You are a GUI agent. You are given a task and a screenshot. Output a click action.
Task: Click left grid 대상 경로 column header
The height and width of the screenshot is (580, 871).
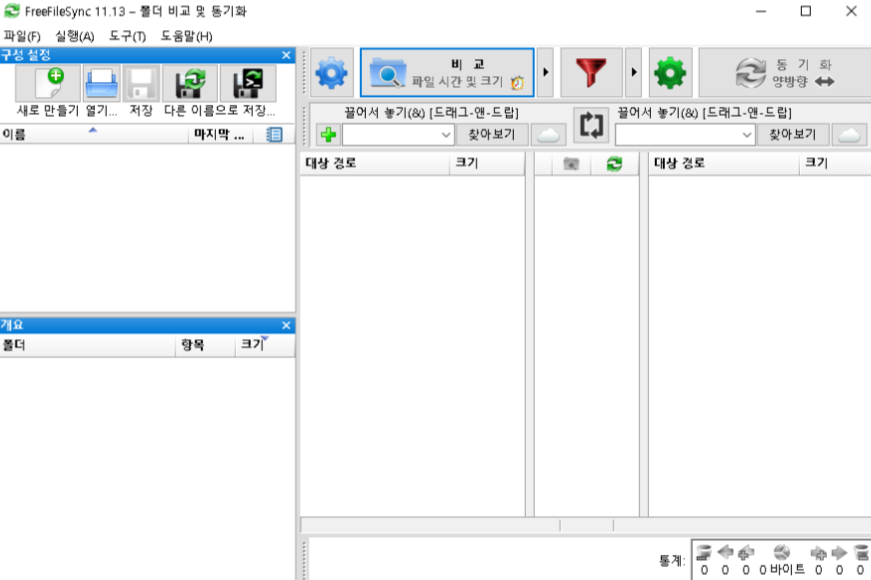pyautogui.click(x=374, y=164)
